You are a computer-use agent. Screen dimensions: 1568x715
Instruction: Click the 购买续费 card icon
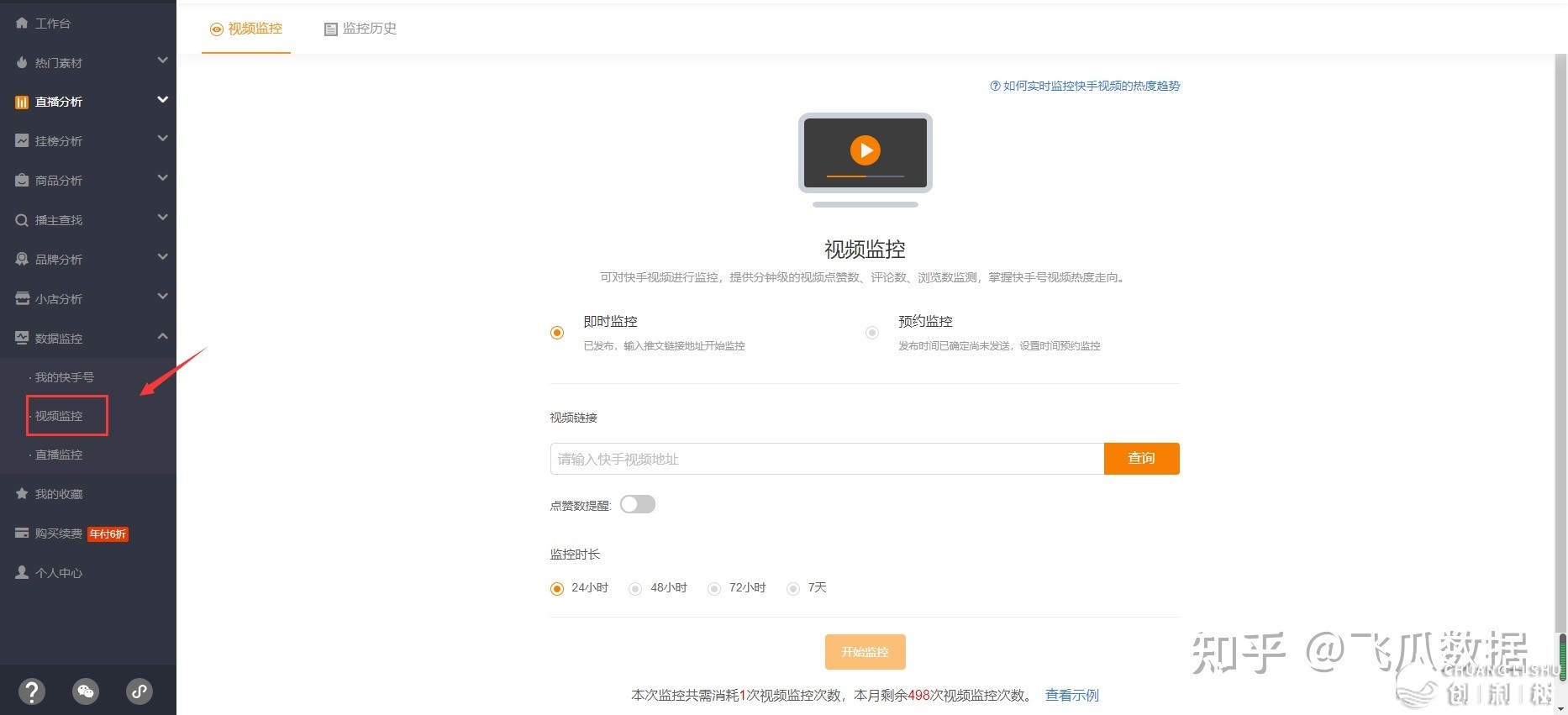click(x=22, y=533)
